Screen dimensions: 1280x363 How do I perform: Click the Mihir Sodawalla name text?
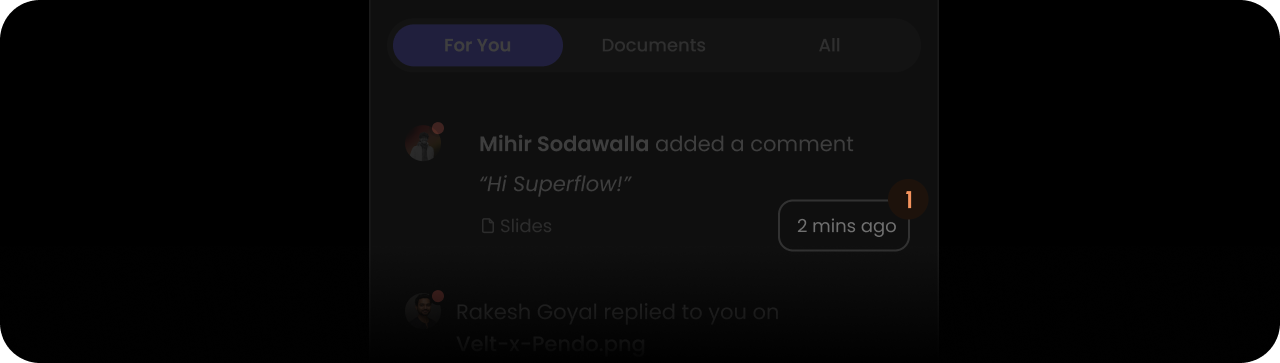[564, 144]
